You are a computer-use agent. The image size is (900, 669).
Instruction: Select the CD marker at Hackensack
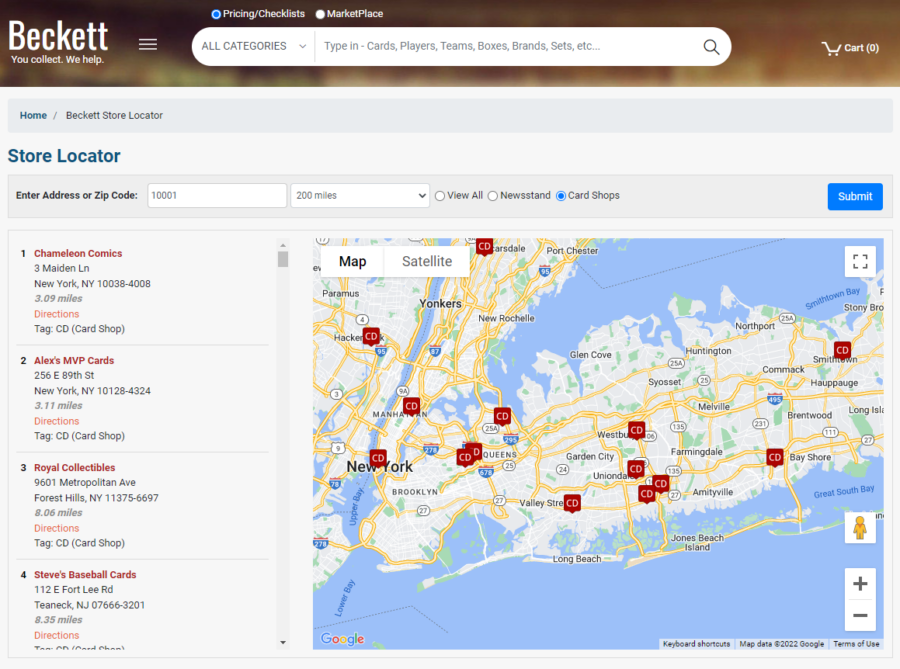(371, 336)
